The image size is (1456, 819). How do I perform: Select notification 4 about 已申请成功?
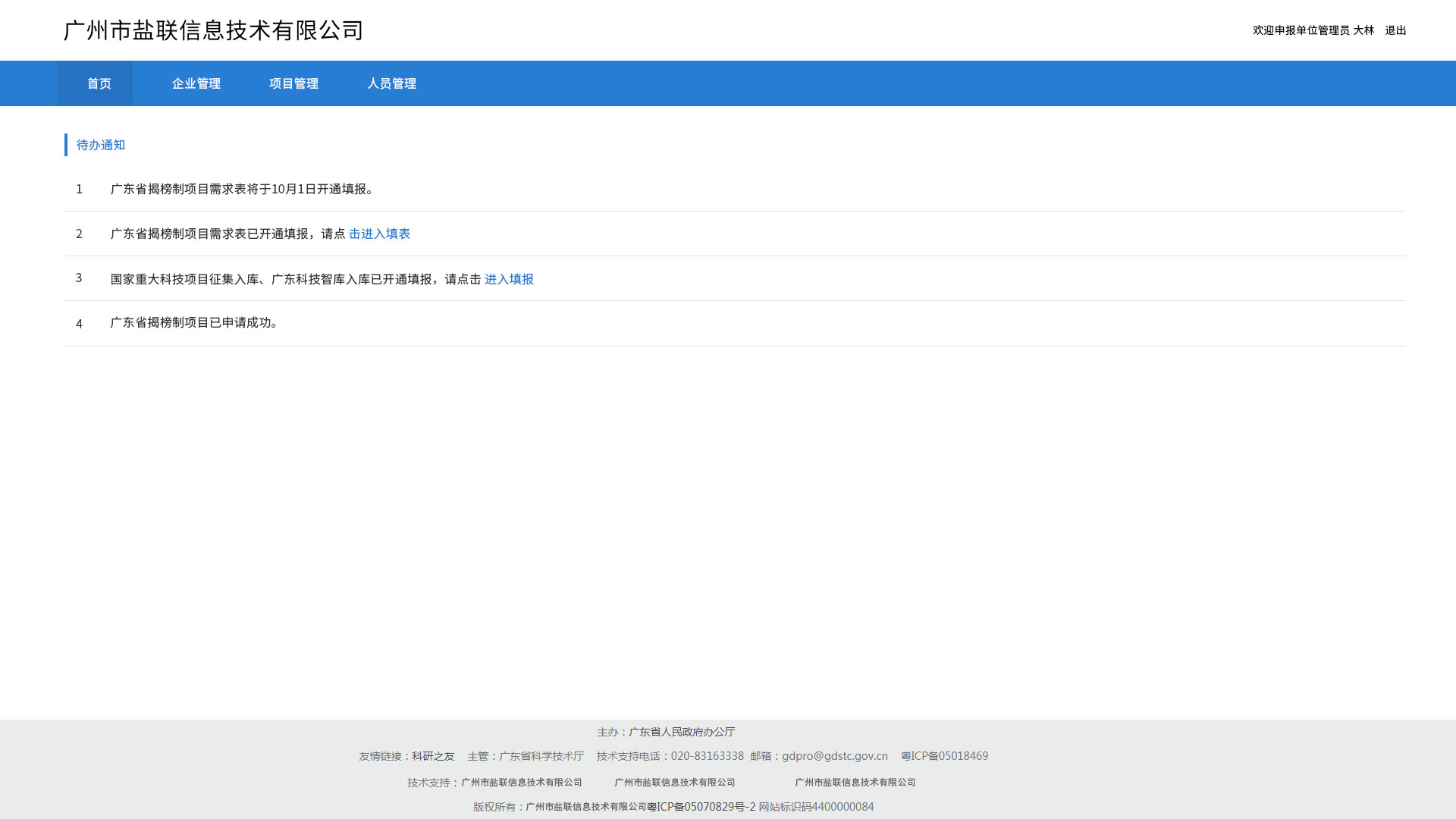click(x=734, y=323)
